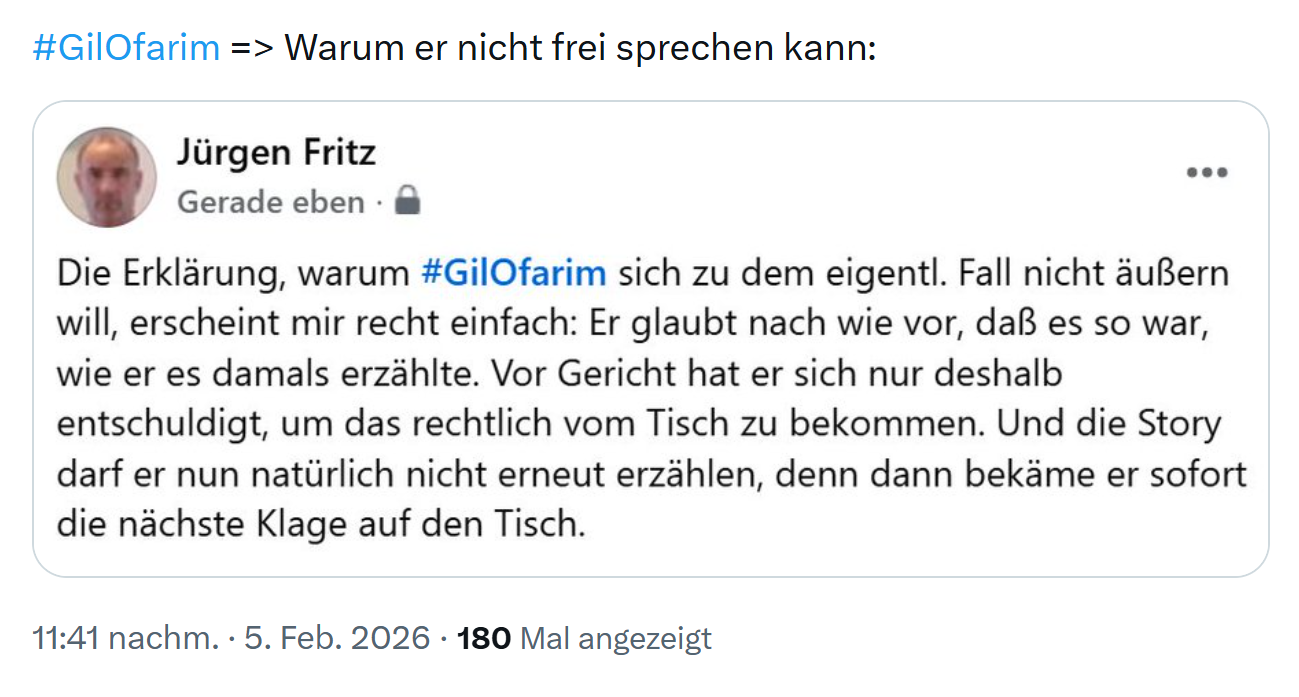Open the Jürgen Fritz author name
This screenshot has height=697, width=1299.
point(276,153)
